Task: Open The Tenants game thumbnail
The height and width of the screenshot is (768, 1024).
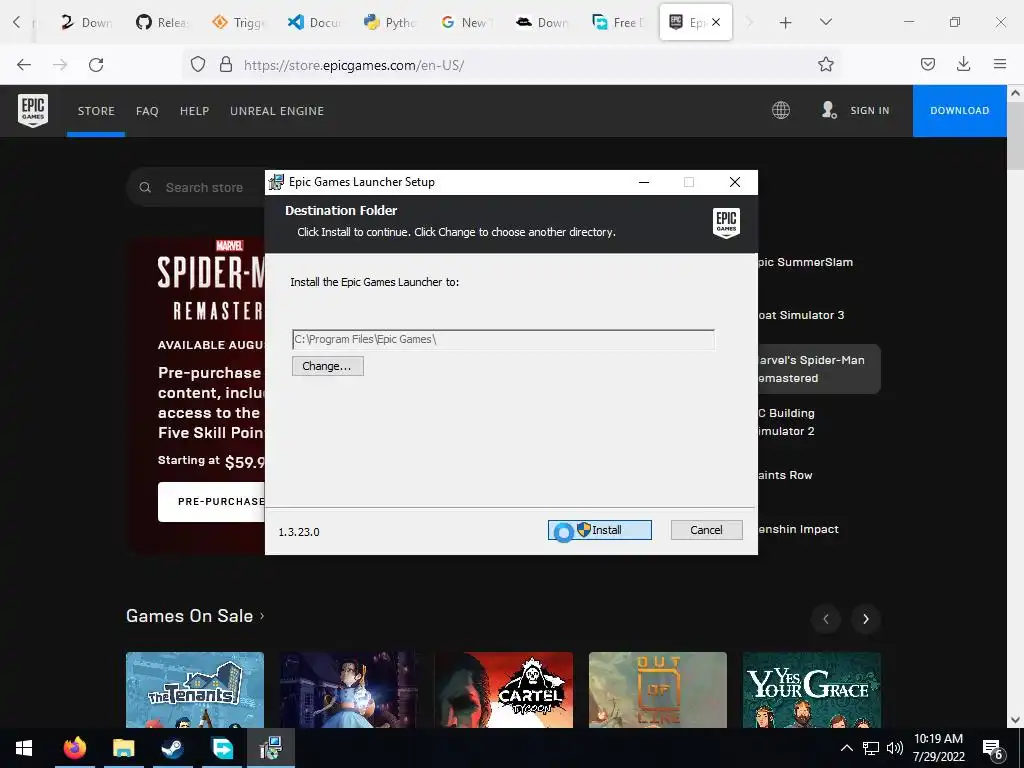Action: pyautogui.click(x=195, y=690)
